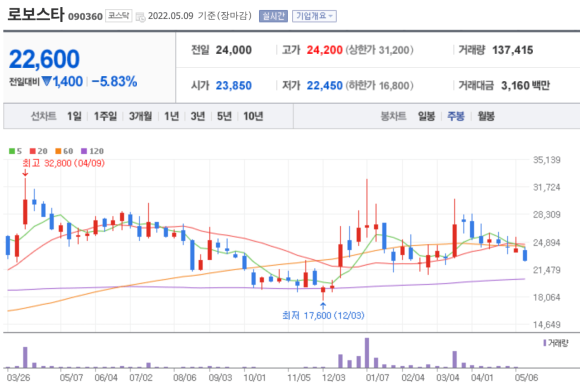Click the 코스닥 market badge
Viewport: 580px width, 390px height.
119,16
